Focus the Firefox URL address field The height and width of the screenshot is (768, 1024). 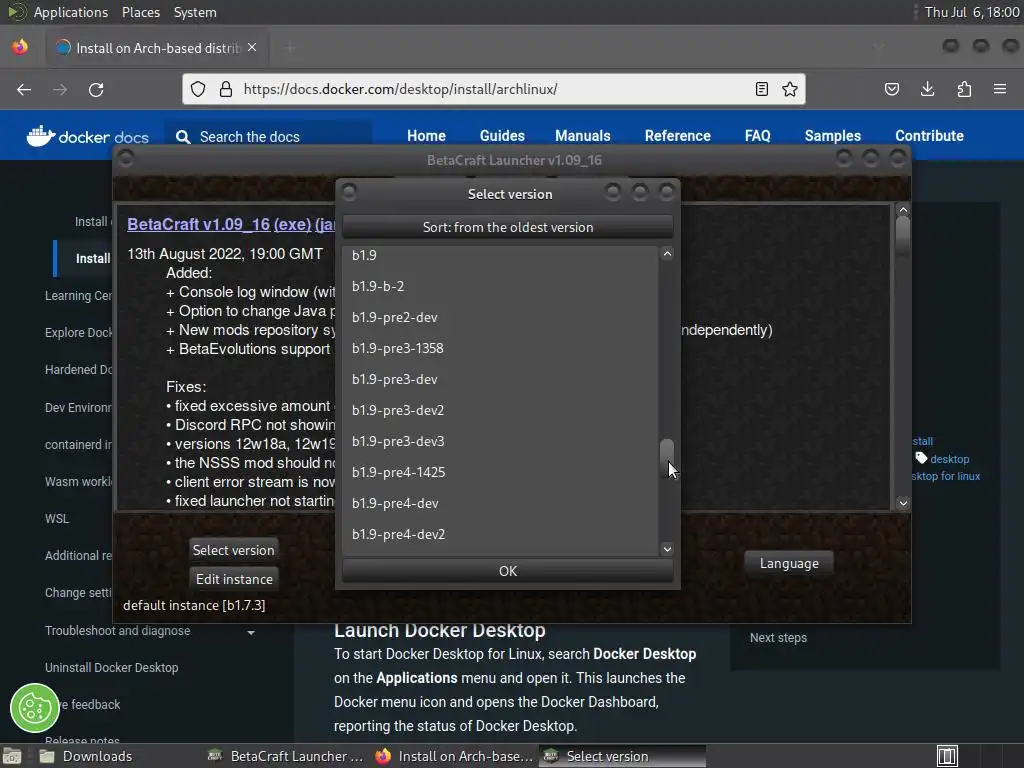pos(493,89)
